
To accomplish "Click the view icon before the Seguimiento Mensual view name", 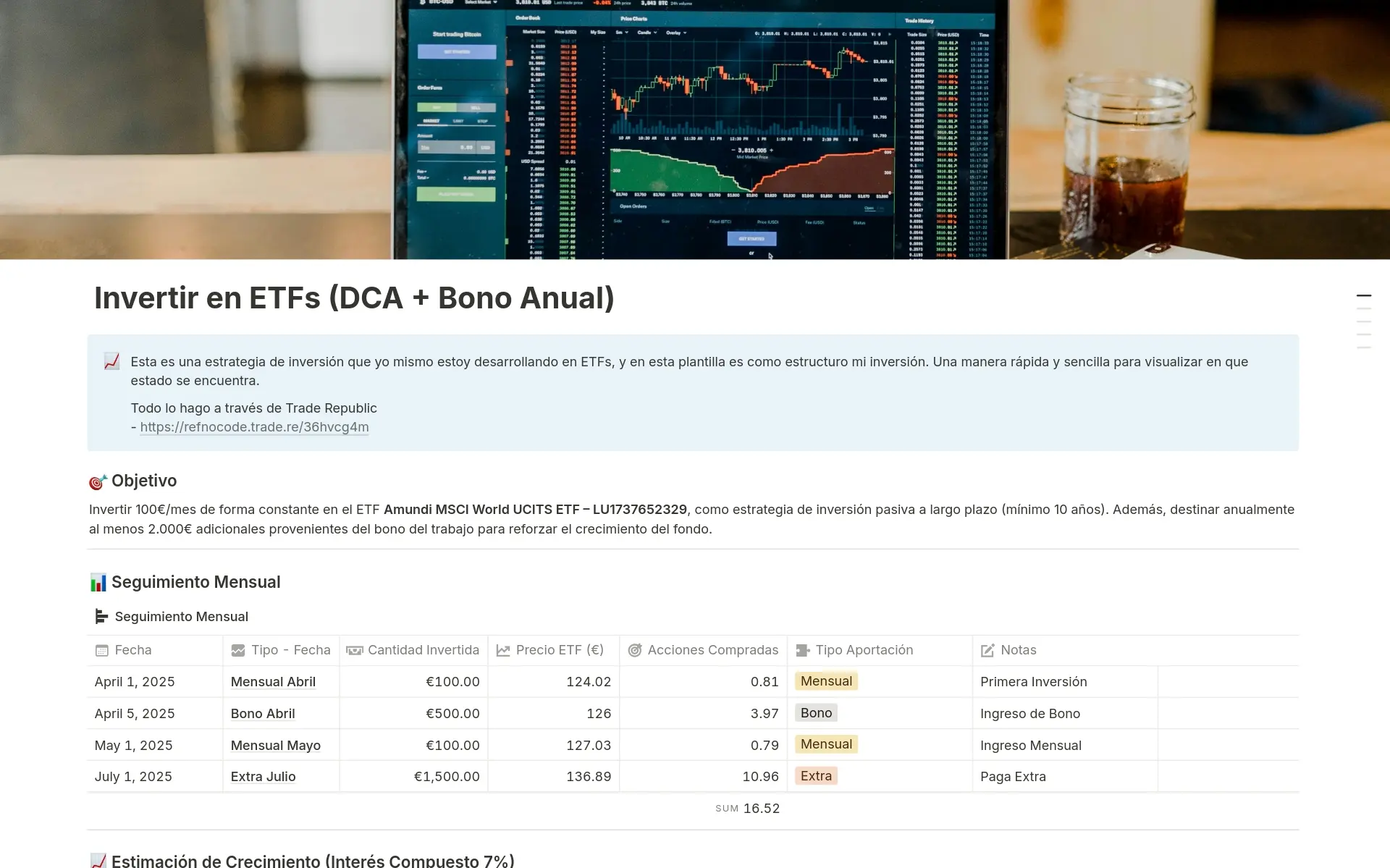I will (101, 616).
